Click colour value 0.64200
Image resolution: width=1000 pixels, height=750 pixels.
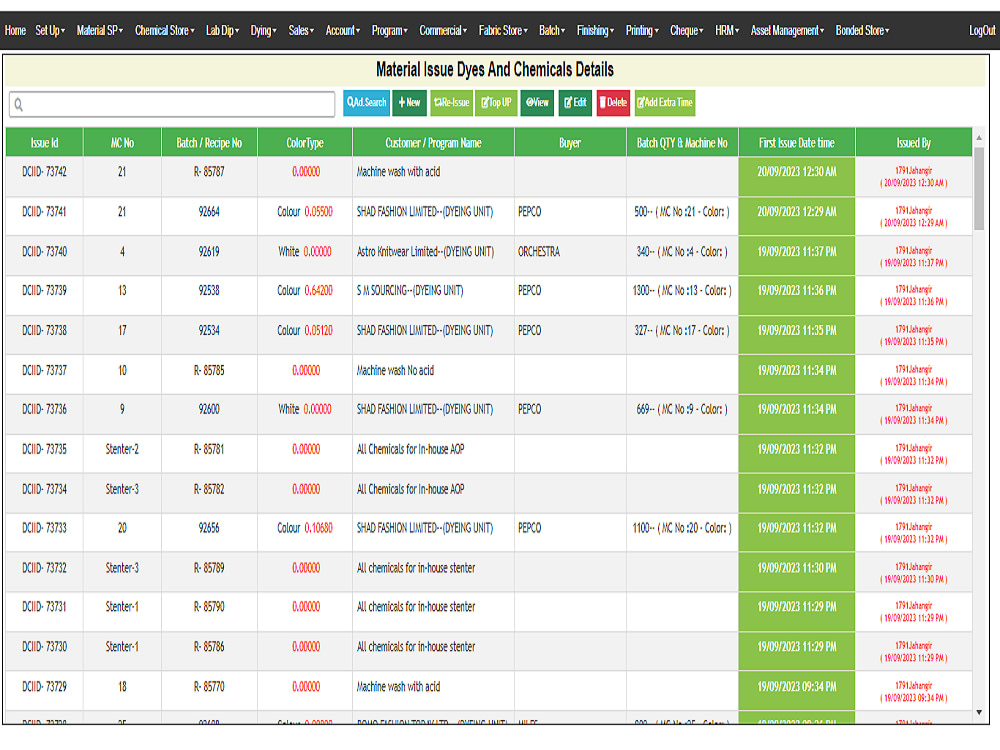318,290
